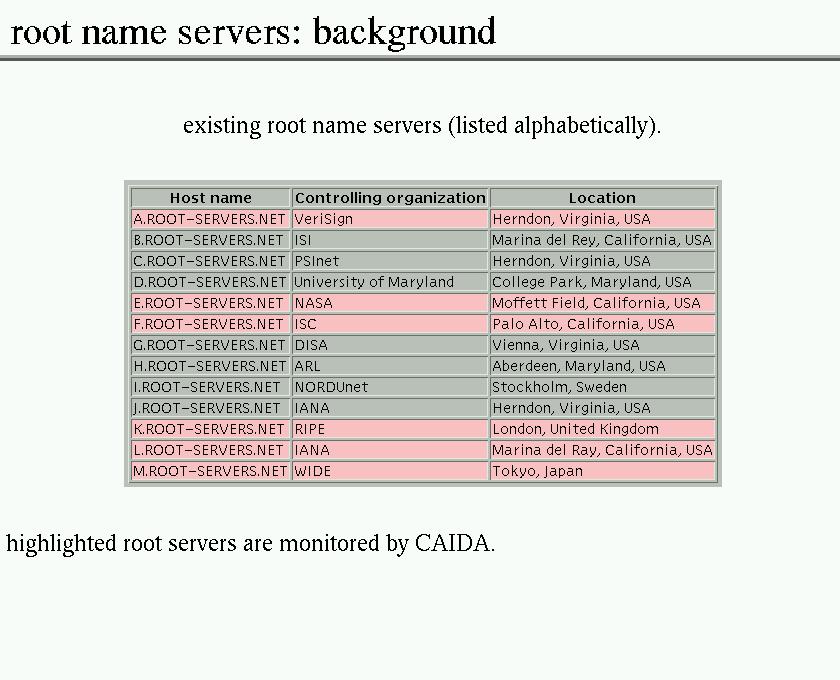Click IANA in the J.ROOT-SERVERS.NET row
840x680 pixels.
pyautogui.click(x=390, y=408)
